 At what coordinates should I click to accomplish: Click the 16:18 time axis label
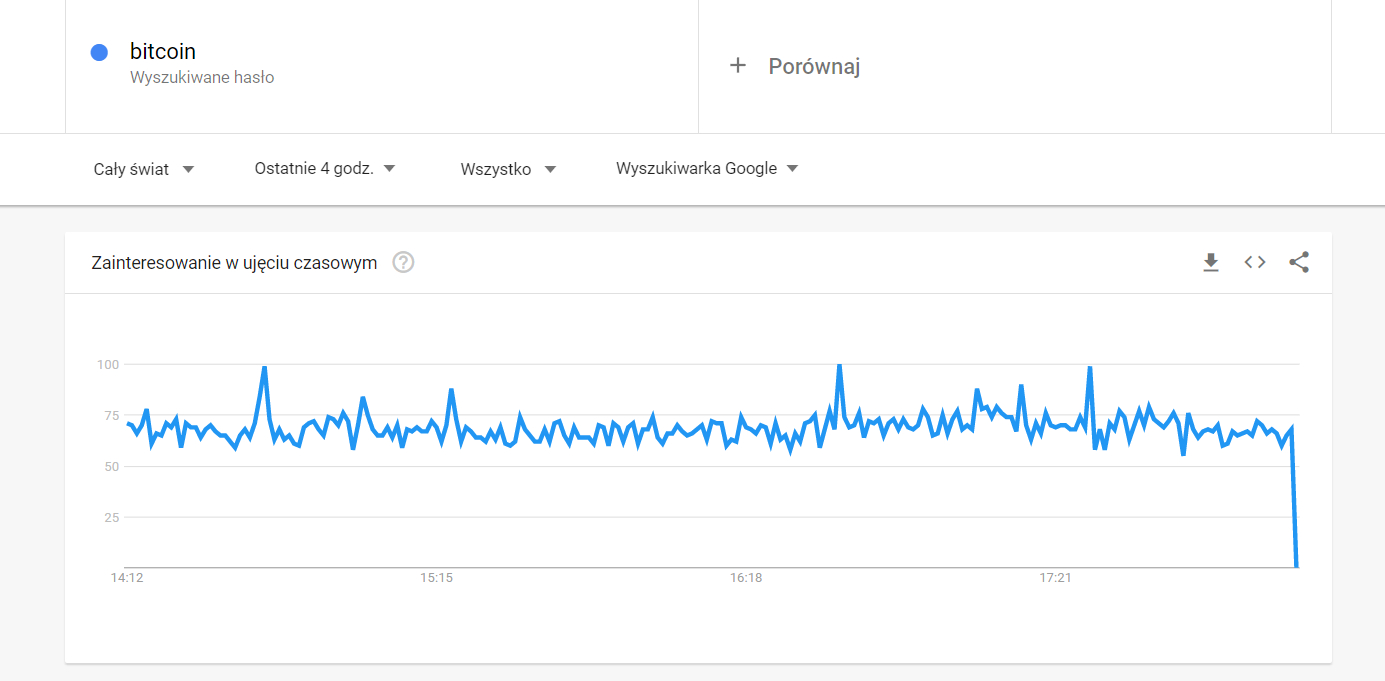coord(746,578)
